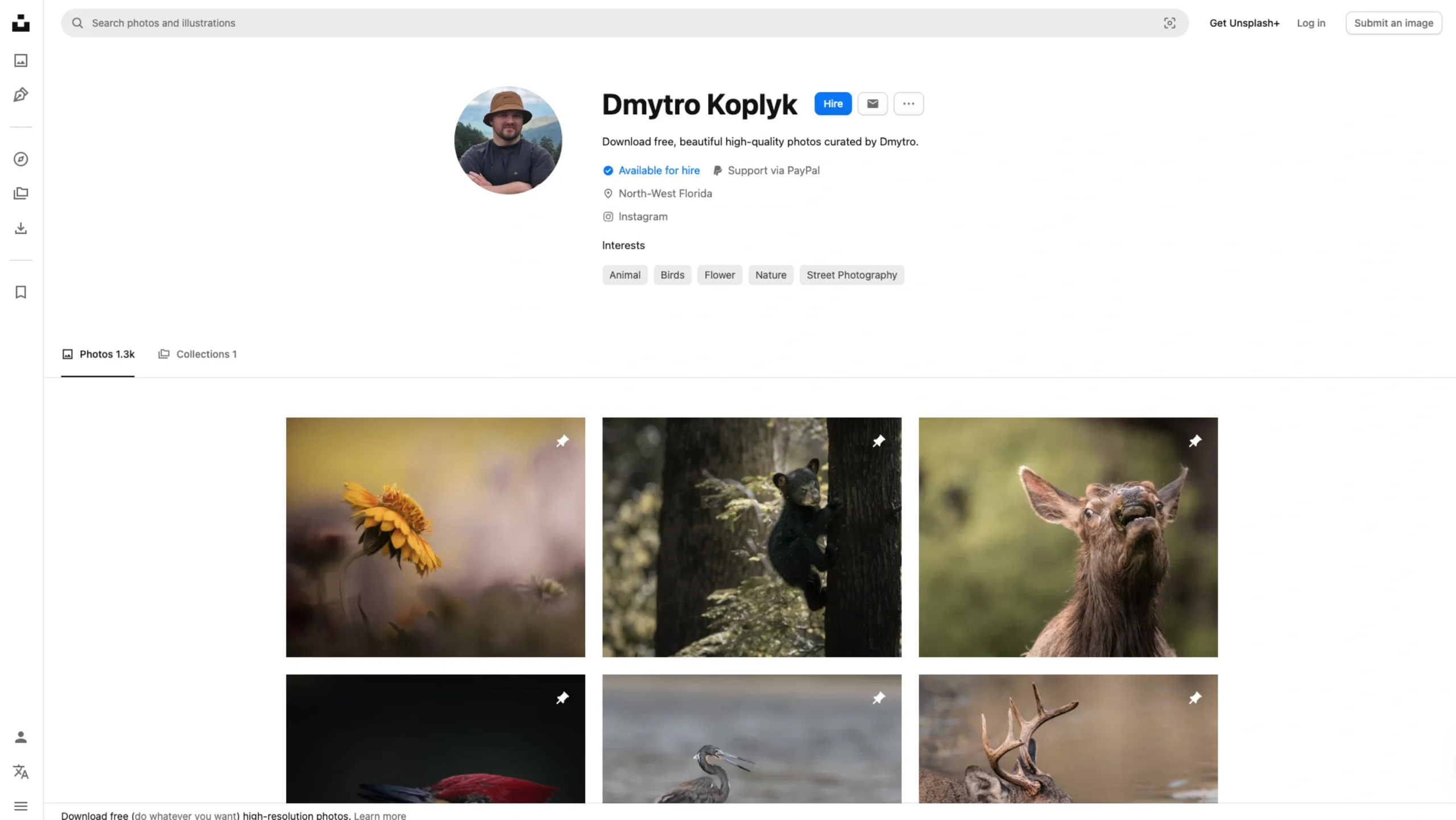This screenshot has width=1456, height=820.
Task: Open Dmytro Koplyk's profile avatar
Action: point(508,140)
